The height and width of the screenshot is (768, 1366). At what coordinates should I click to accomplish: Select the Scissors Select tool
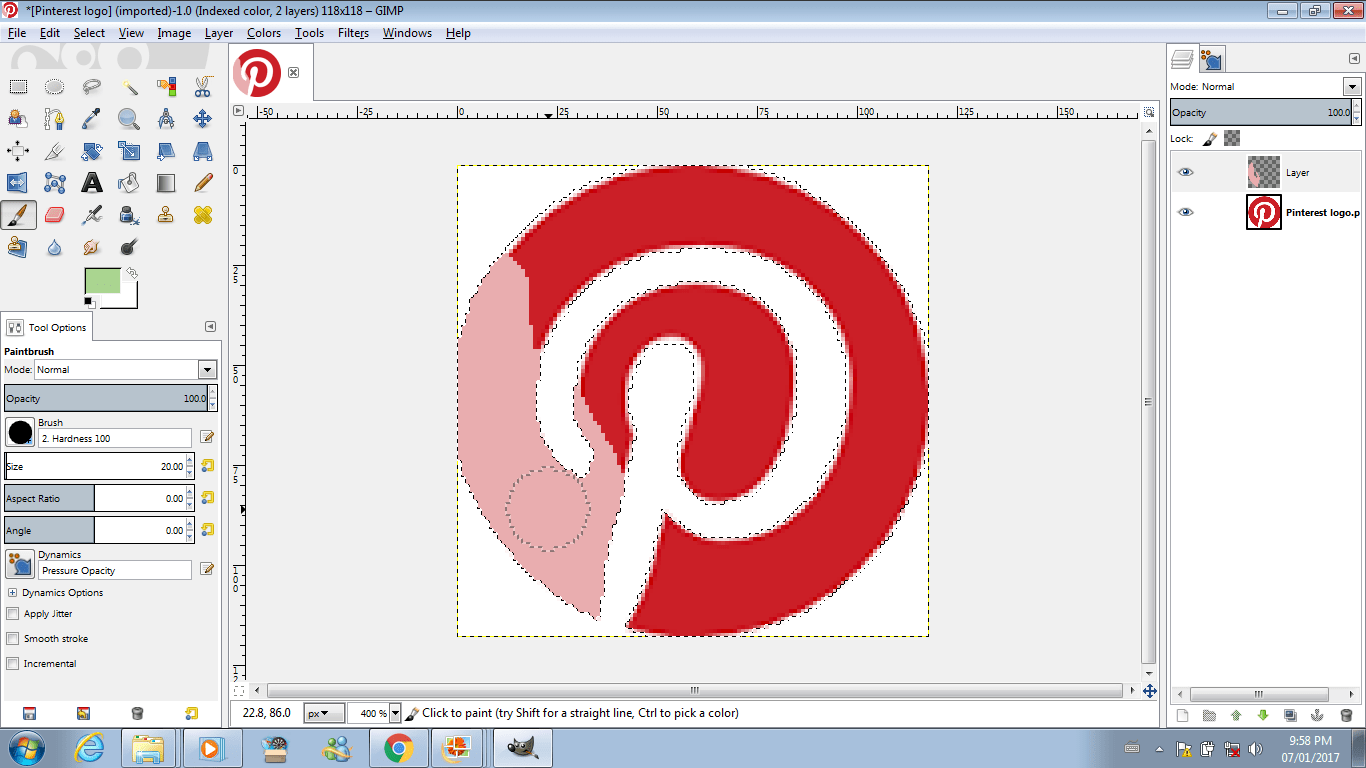tap(203, 87)
